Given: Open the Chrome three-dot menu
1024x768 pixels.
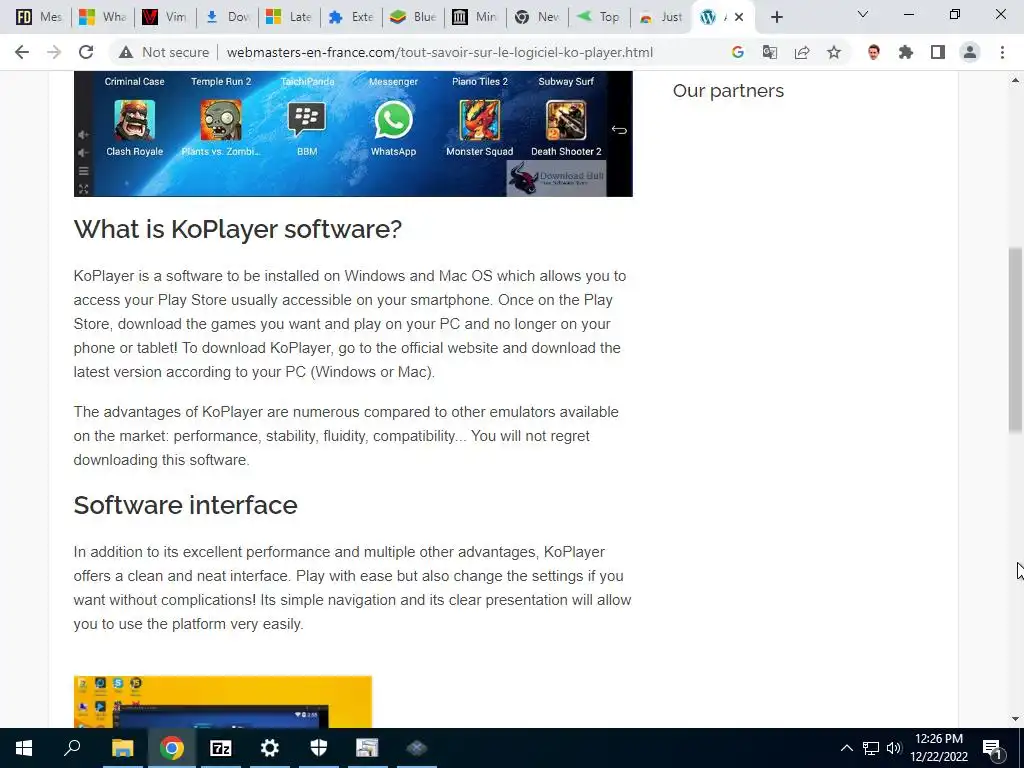Looking at the screenshot, I should click(x=1002, y=52).
